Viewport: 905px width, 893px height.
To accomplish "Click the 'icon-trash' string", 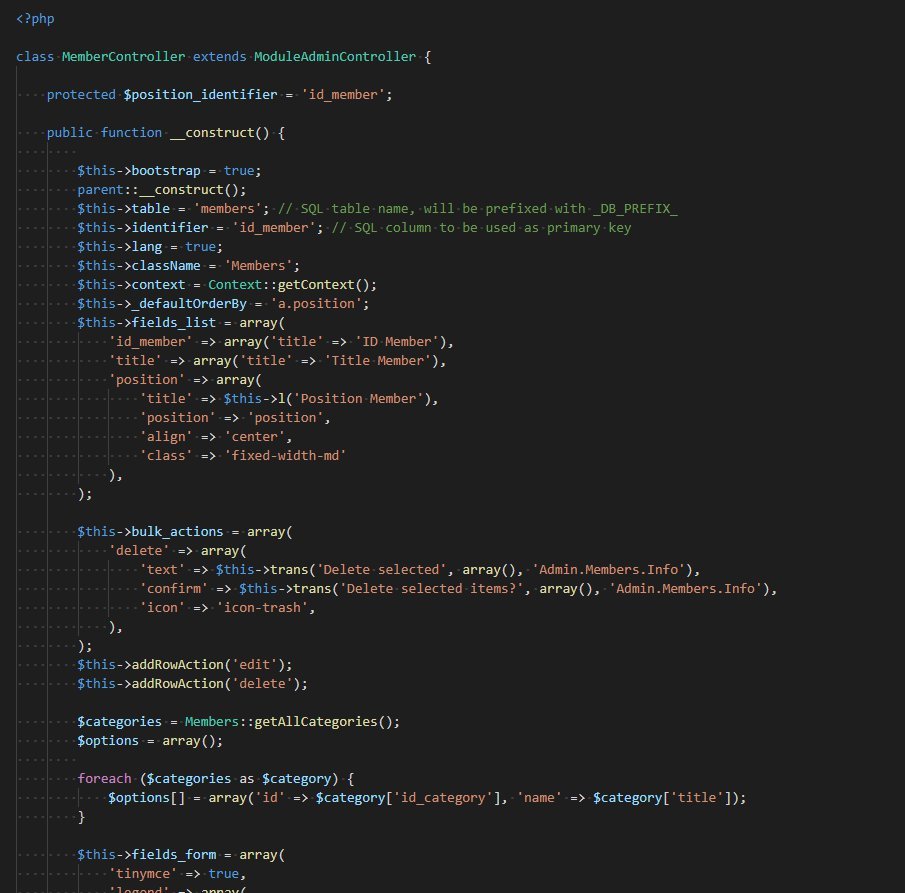I will click(x=262, y=608).
